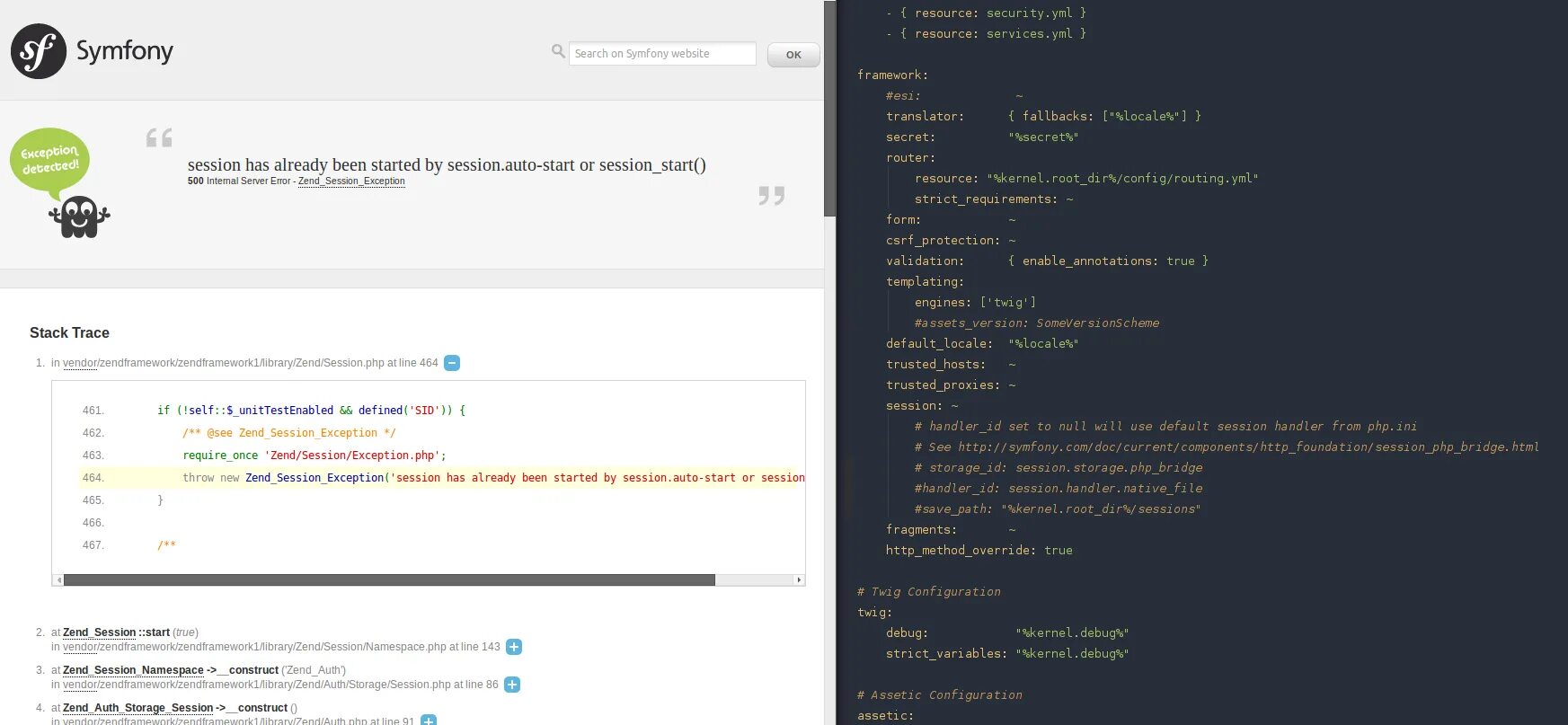Click 'session: ~' line in editor

point(922,406)
